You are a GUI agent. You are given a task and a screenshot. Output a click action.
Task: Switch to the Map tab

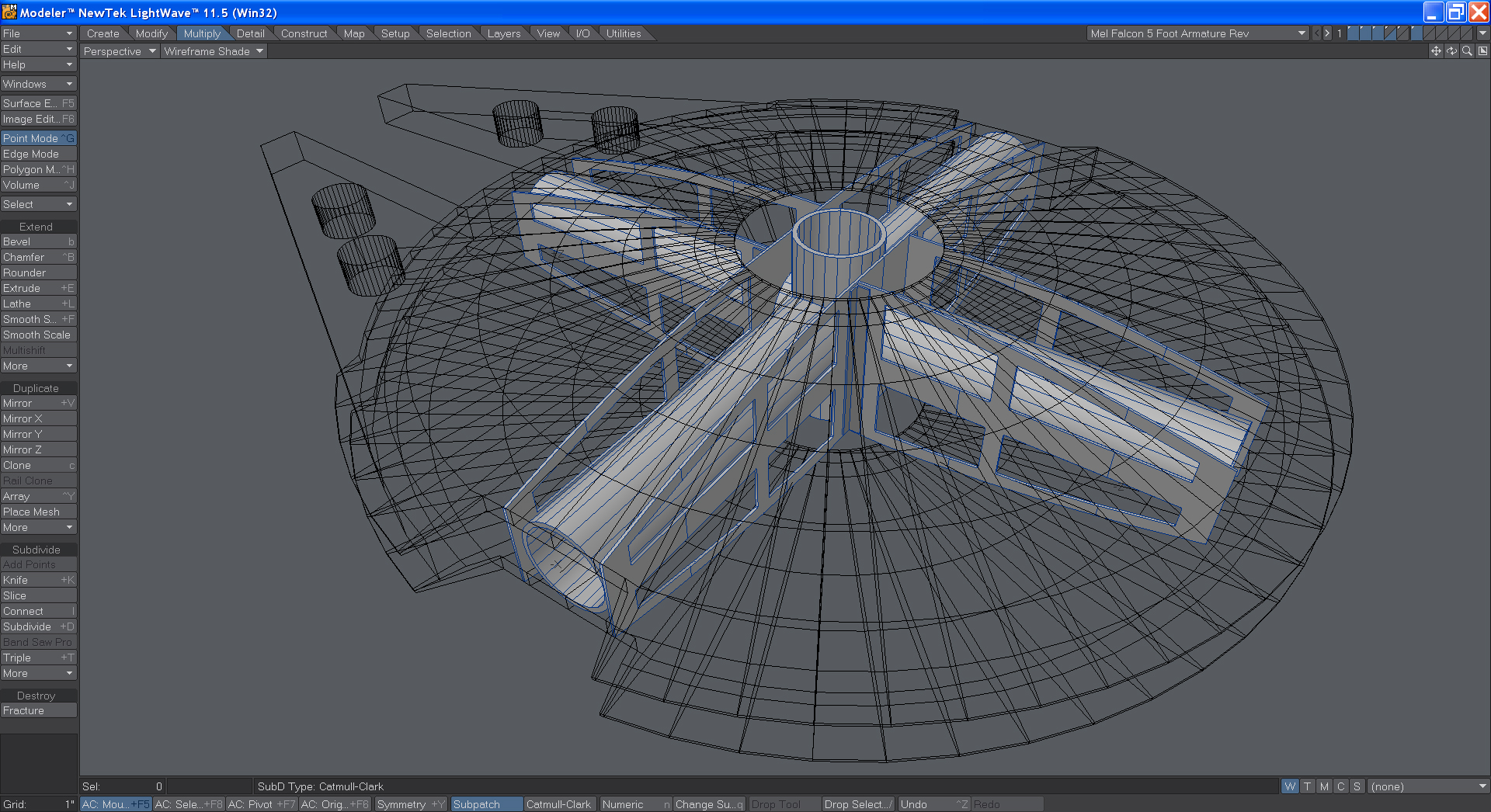tap(354, 33)
